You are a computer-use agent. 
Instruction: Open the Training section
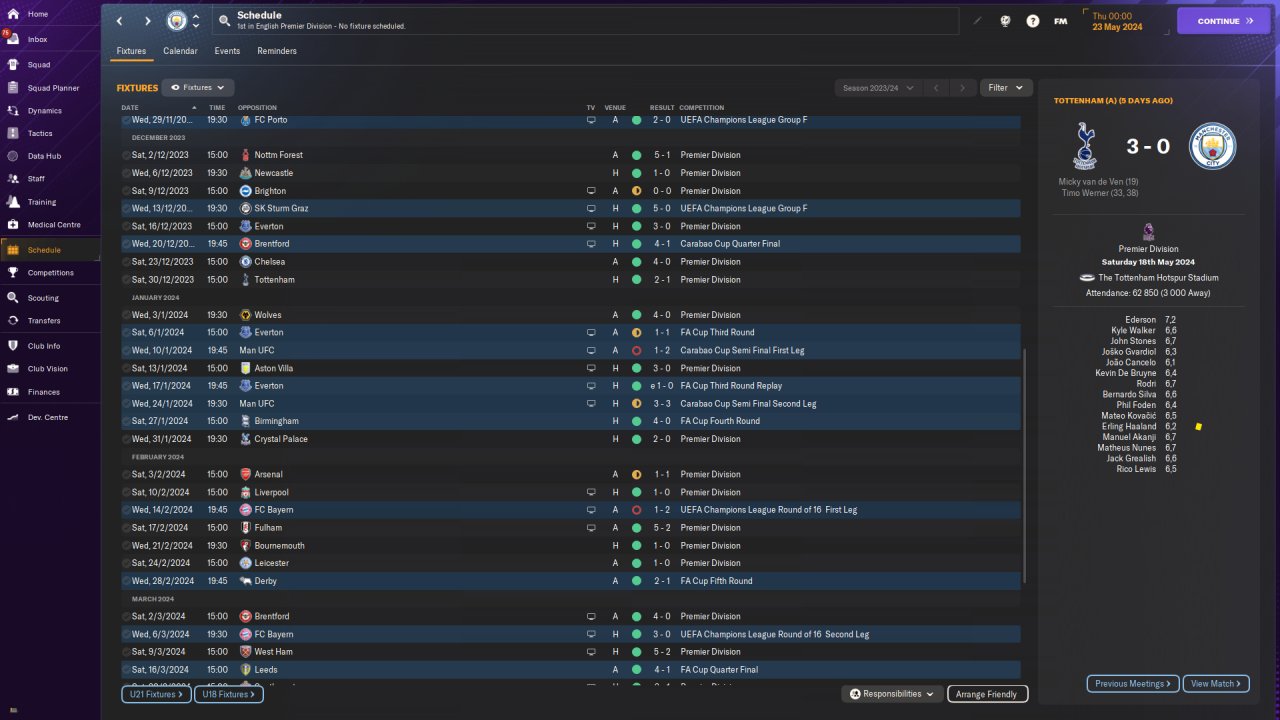(42, 202)
